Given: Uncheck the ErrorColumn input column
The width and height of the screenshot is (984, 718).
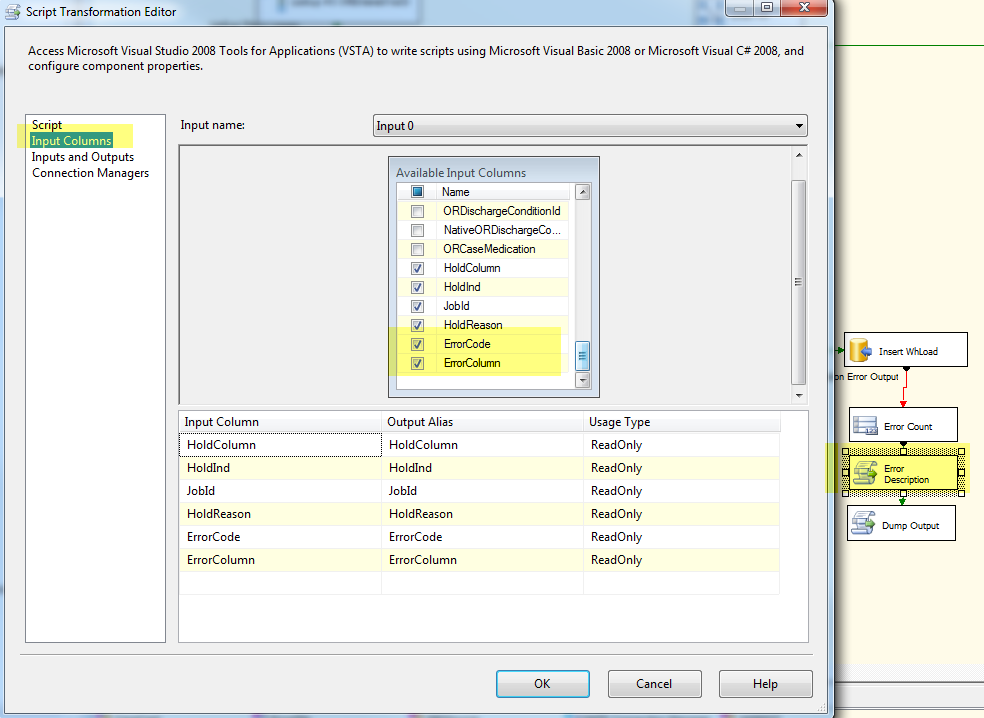Looking at the screenshot, I should (x=417, y=362).
